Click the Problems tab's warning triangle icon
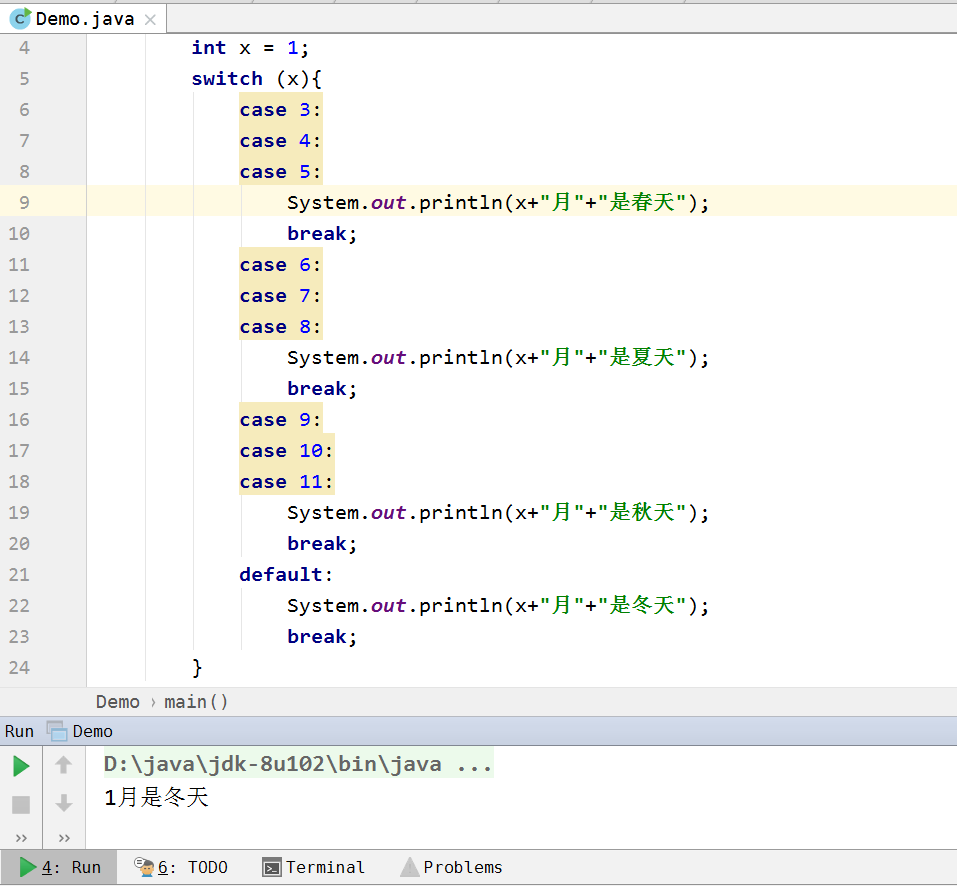This screenshot has height=886, width=957. coord(410,867)
